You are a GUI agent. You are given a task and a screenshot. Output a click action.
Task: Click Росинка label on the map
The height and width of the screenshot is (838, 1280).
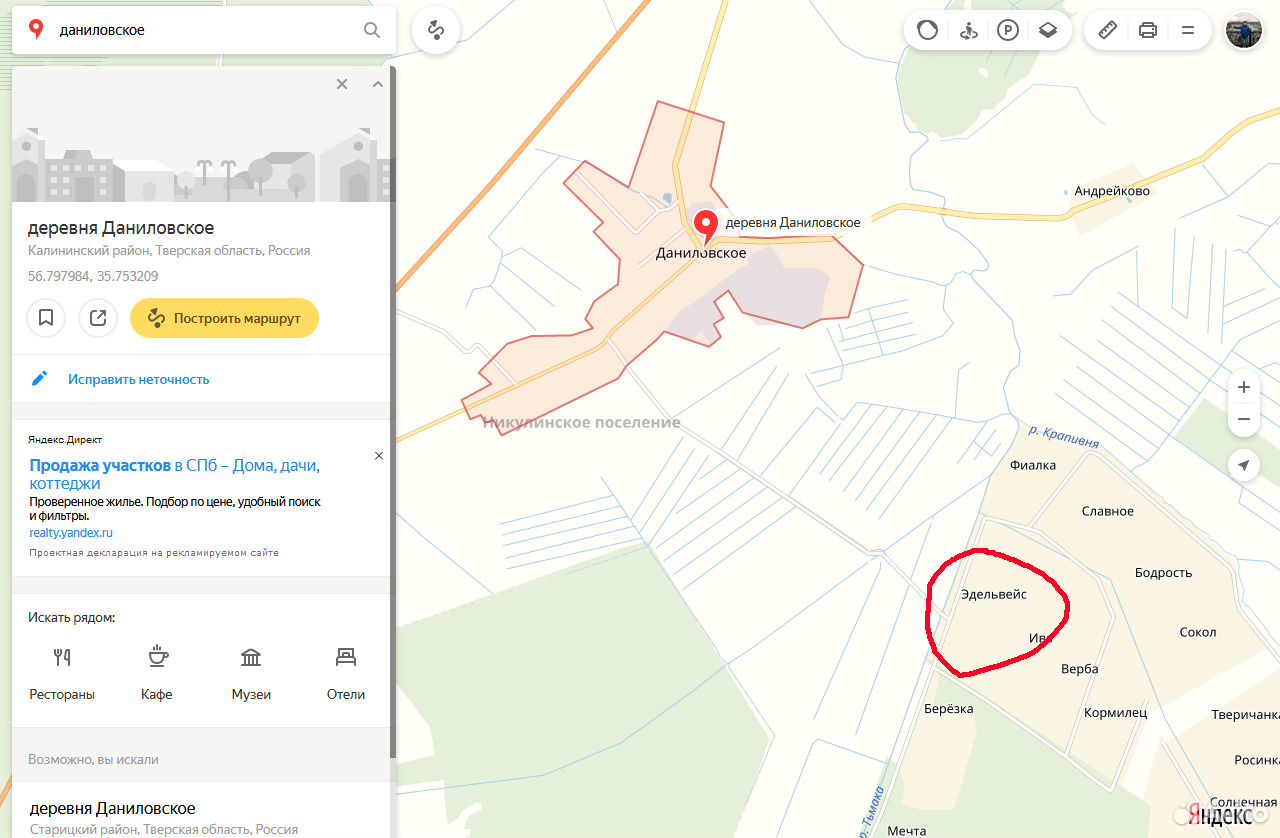pyautogui.click(x=1257, y=760)
